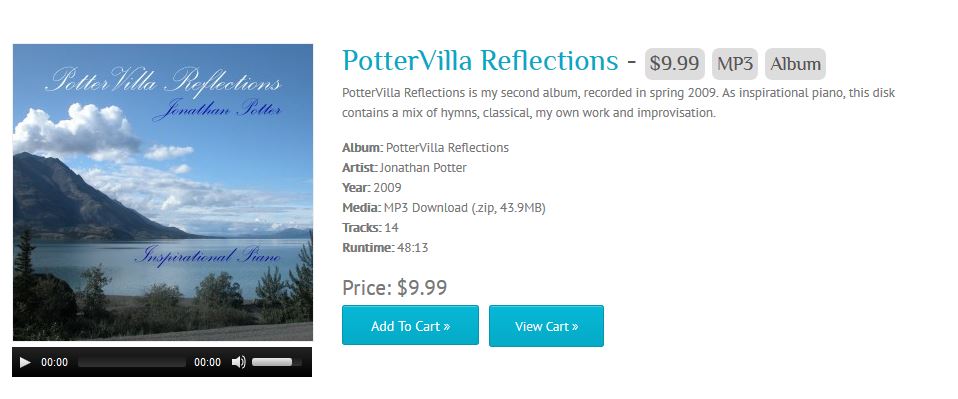Click the Price: $9.99 text
This screenshot has height=399, width=958.
tap(395, 287)
